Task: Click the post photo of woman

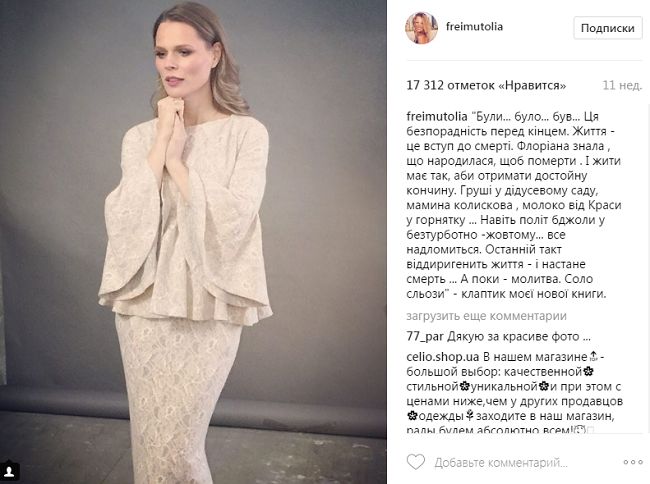Action: click(x=193, y=242)
